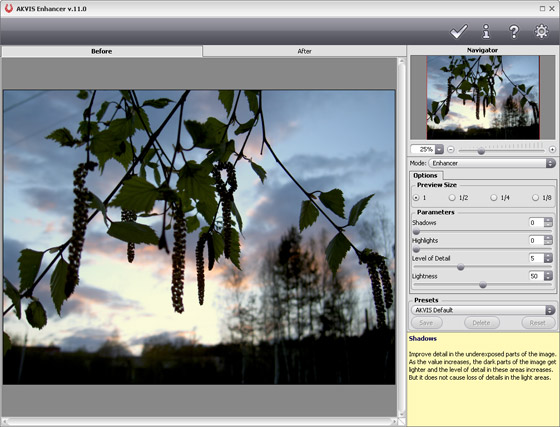The height and width of the screenshot is (427, 560).
Task: Select the Options tab
Action: click(x=425, y=175)
